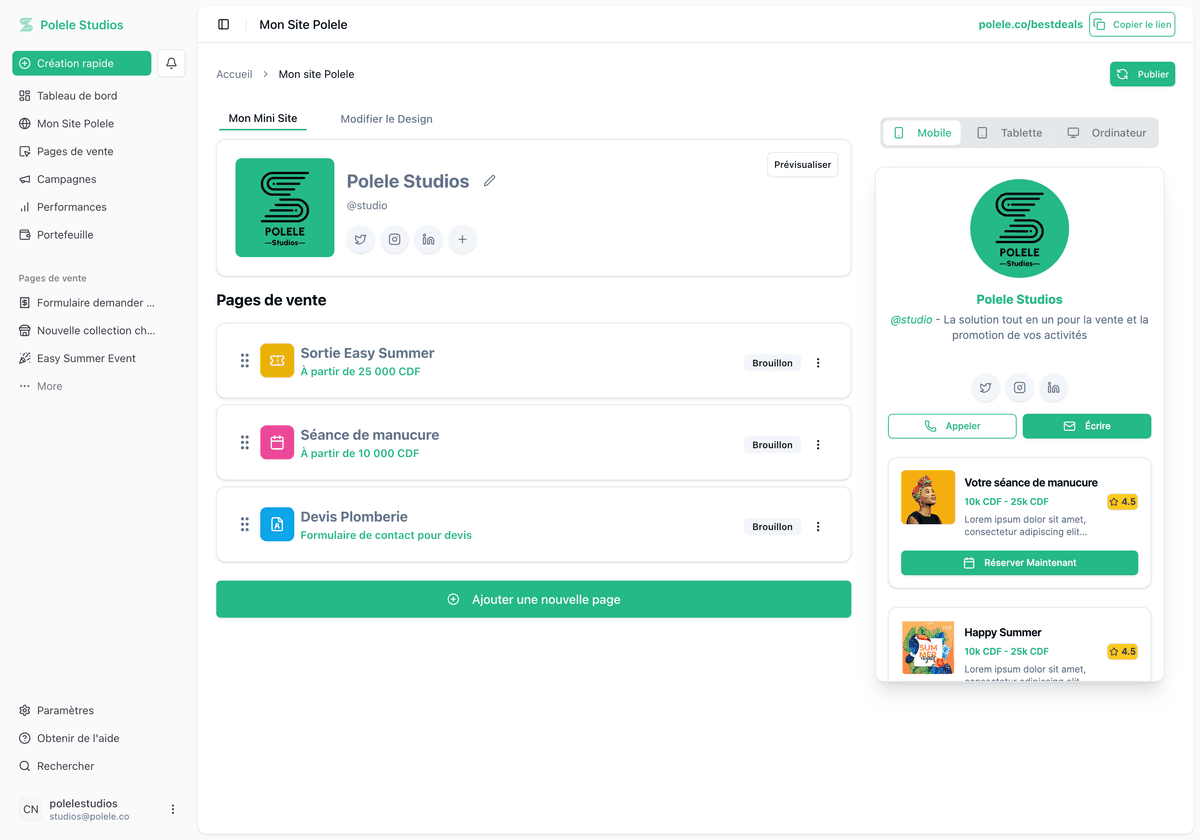Click the yellow Sortie Easy Summer ticket icon
Viewport: 1200px width, 840px height.
[x=277, y=361]
